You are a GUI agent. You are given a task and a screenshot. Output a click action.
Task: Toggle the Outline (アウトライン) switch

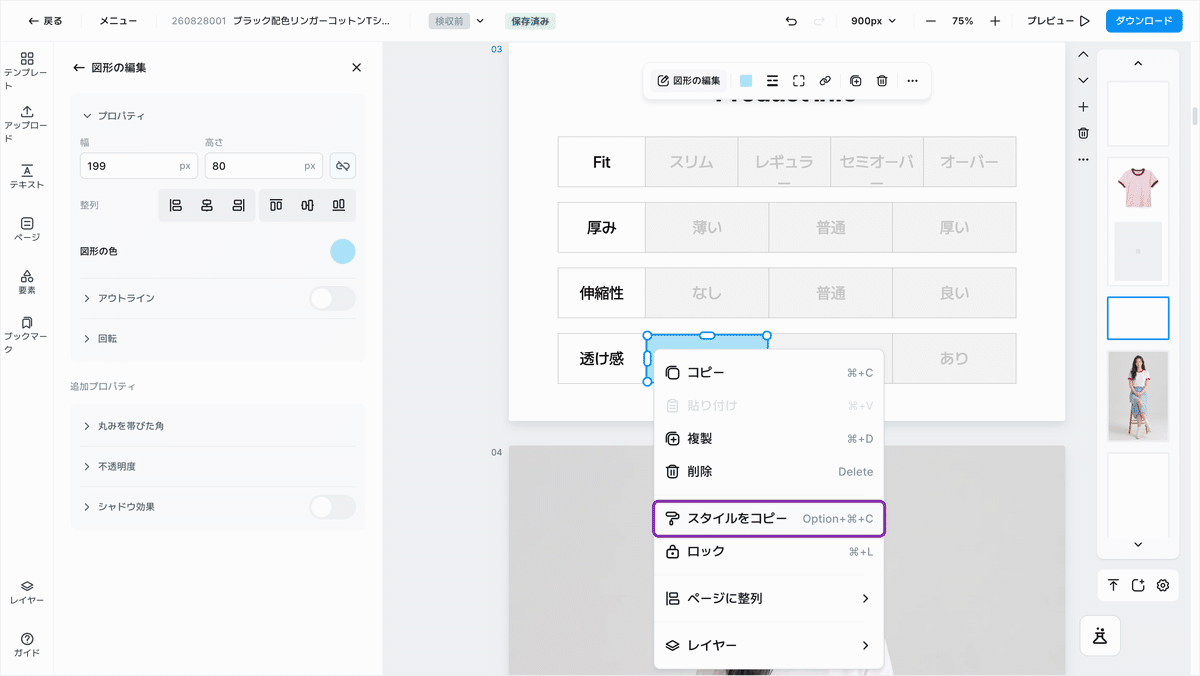[x=332, y=298]
